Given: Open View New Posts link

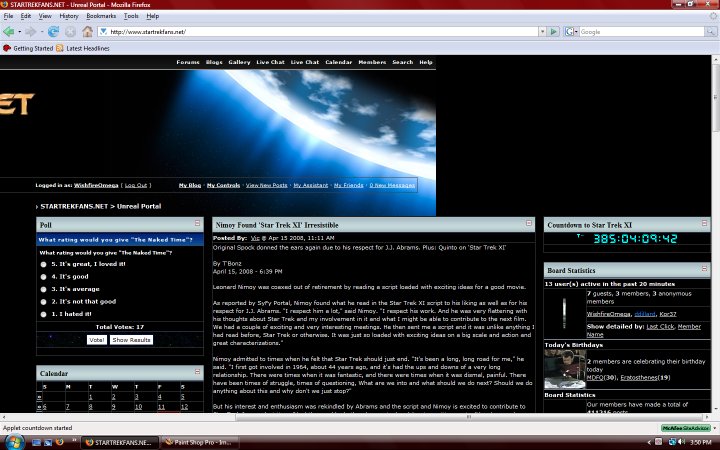Looking at the screenshot, I should (266, 185).
